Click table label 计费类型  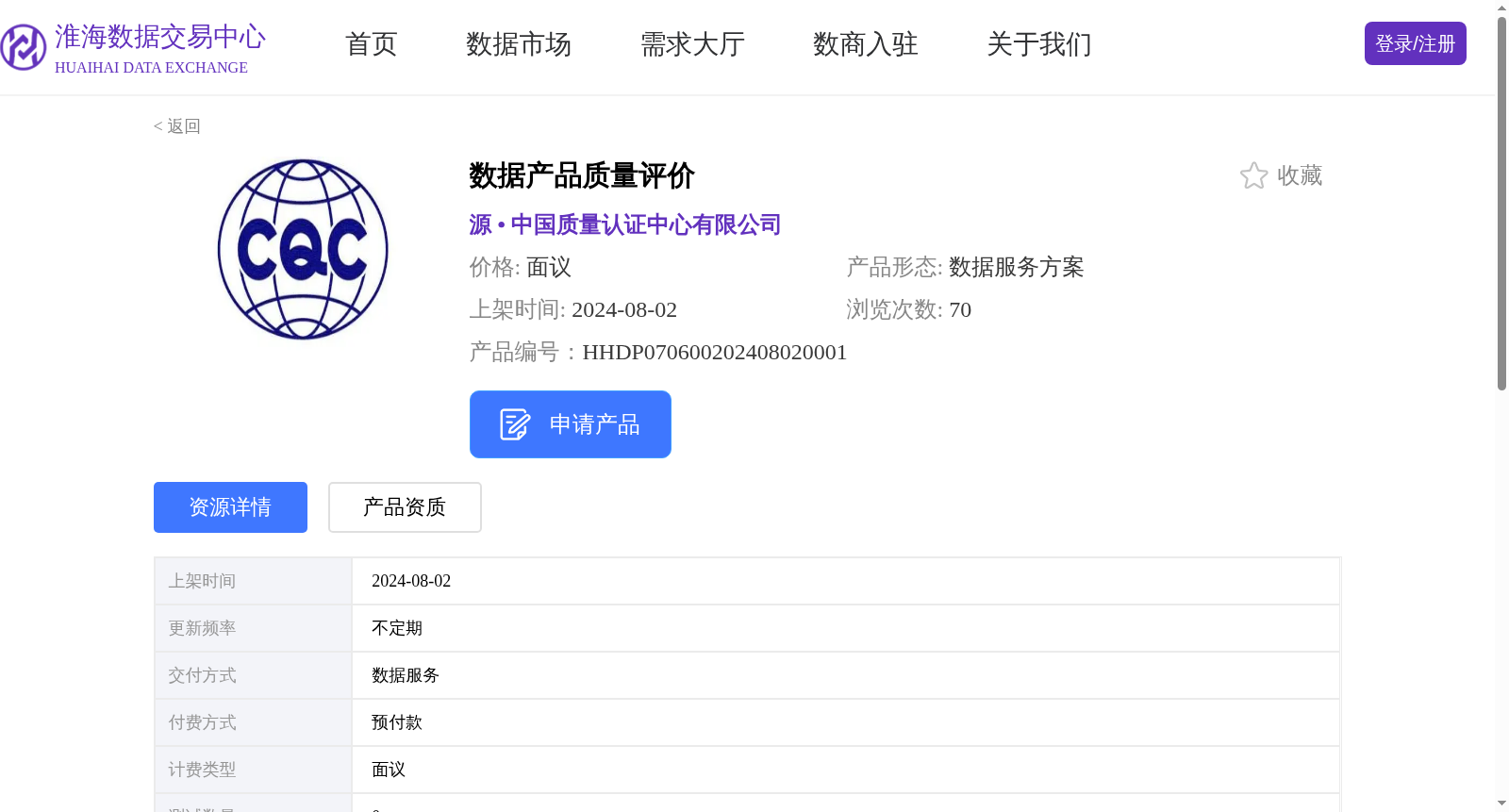coord(202,770)
